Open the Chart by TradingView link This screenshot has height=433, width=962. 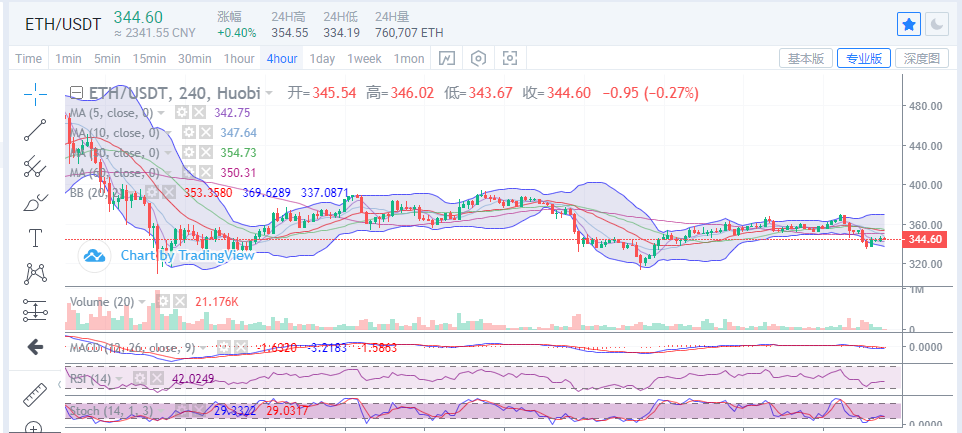(187, 256)
